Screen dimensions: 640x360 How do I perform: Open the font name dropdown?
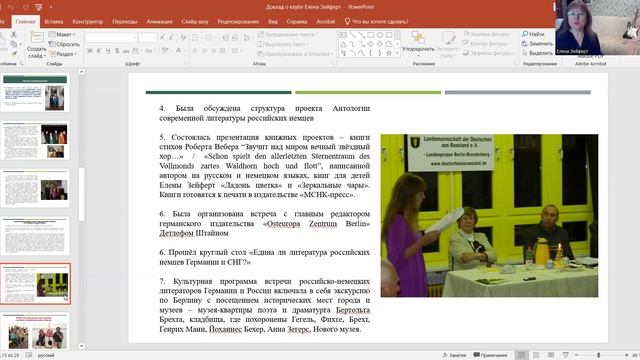click(135, 38)
